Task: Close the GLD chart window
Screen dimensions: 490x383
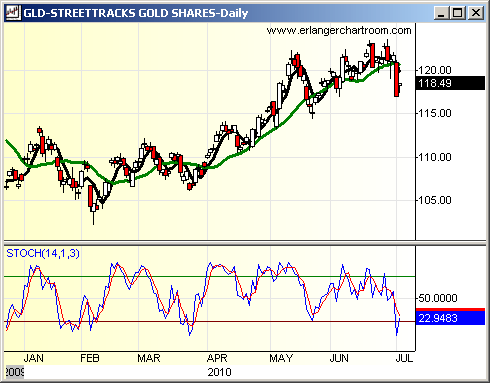Action: [x=476, y=13]
